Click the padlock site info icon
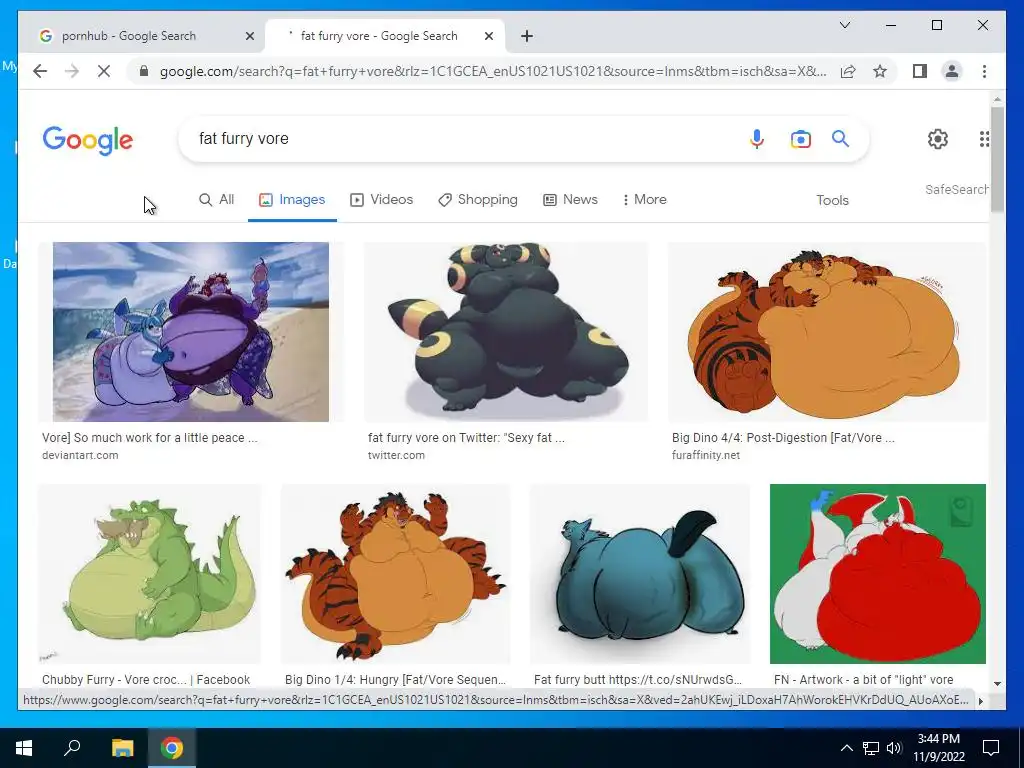The width and height of the screenshot is (1024, 768). pyautogui.click(x=144, y=71)
